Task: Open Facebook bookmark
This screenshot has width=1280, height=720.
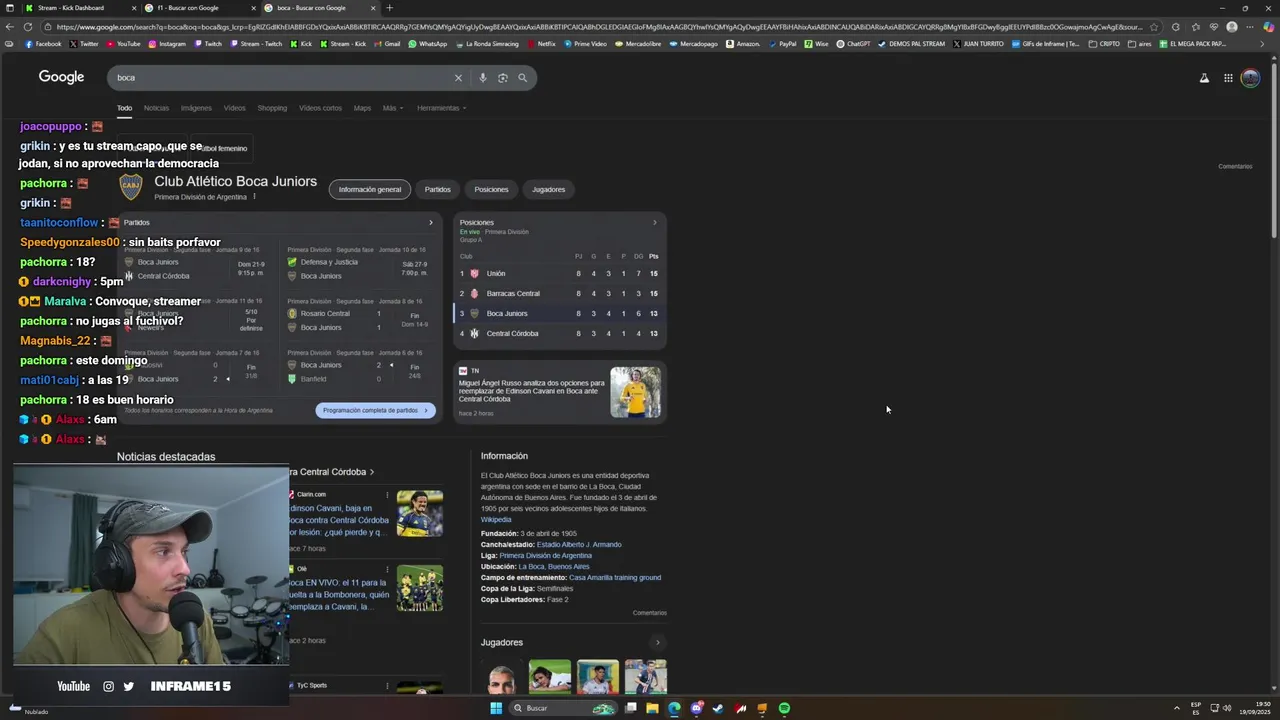Action: (42, 44)
